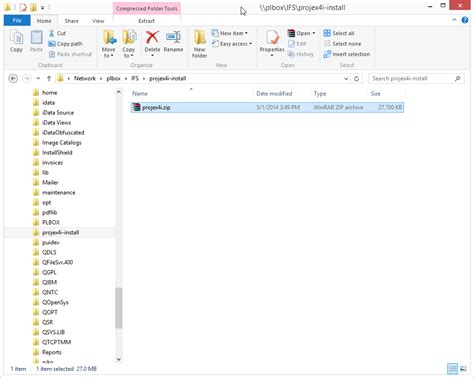Select the projex4i.zip file
Screen dimensions: 474x378
[x=267, y=107]
